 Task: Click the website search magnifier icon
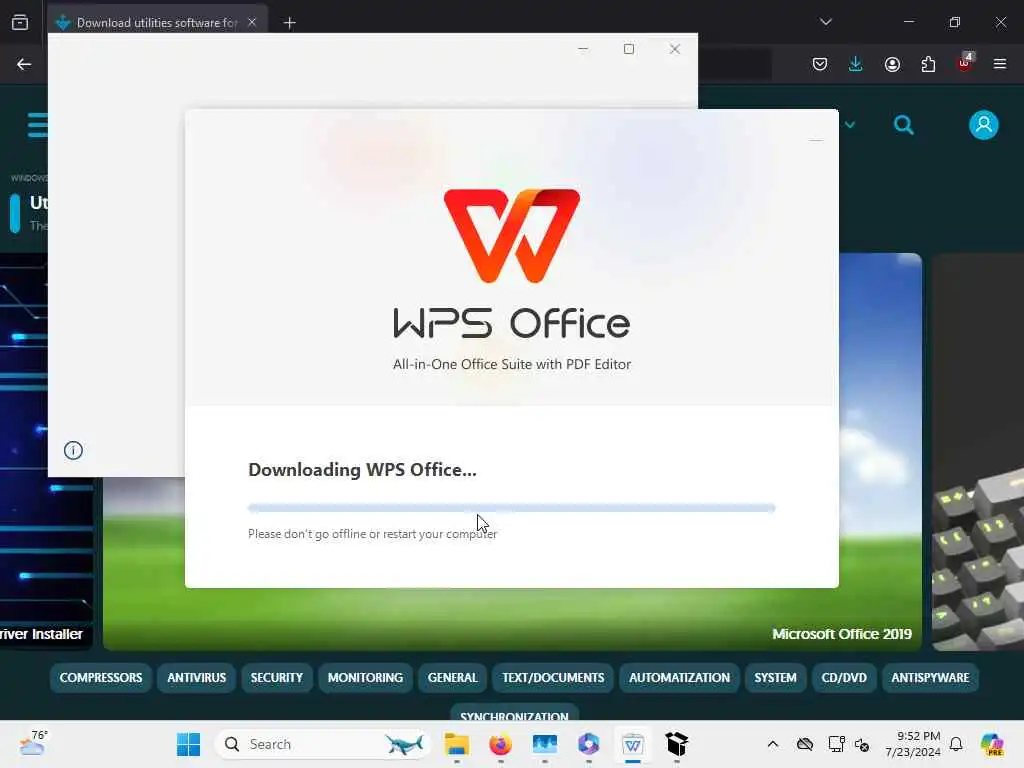coord(904,125)
